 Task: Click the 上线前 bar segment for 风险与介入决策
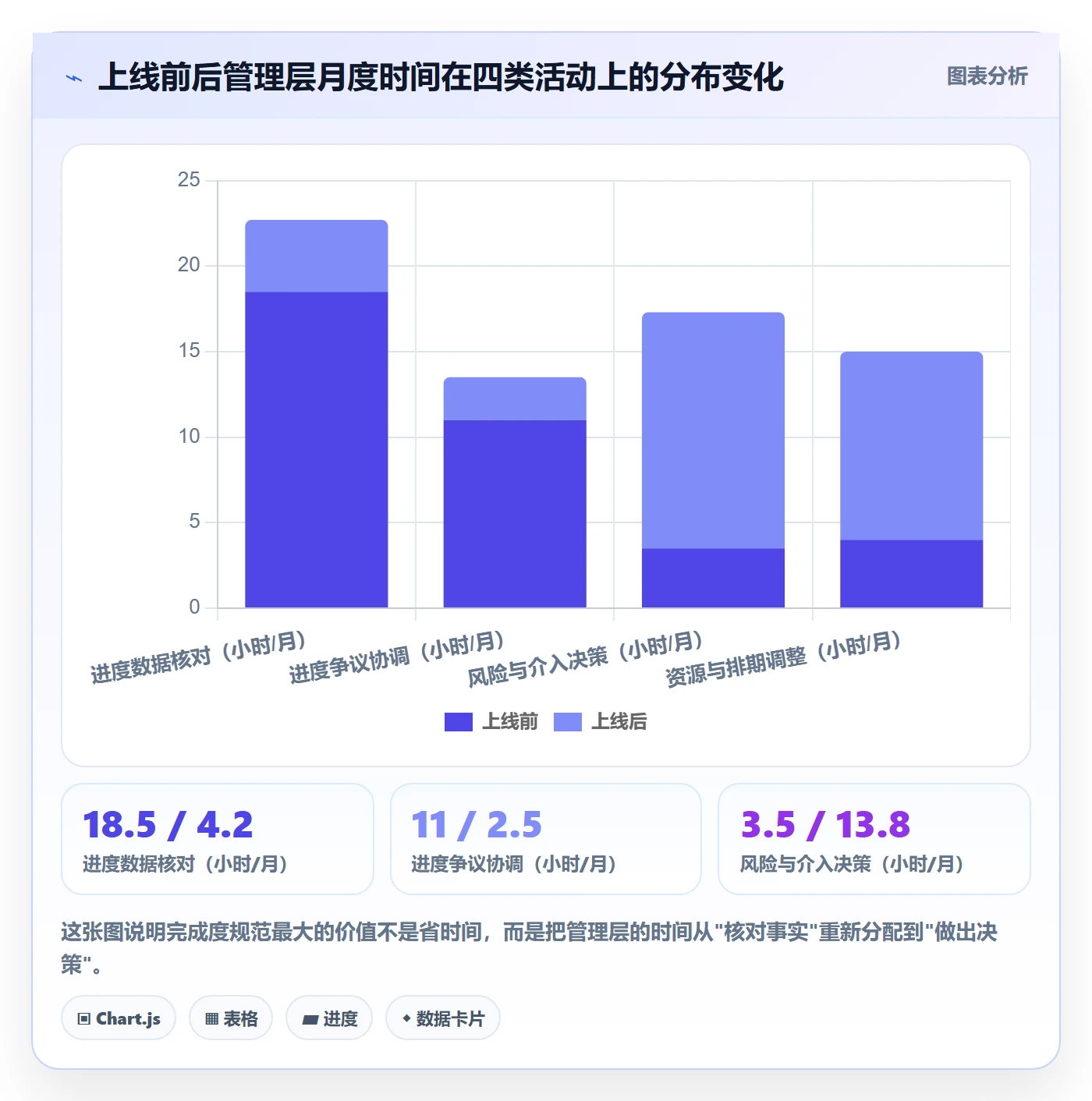(x=713, y=578)
